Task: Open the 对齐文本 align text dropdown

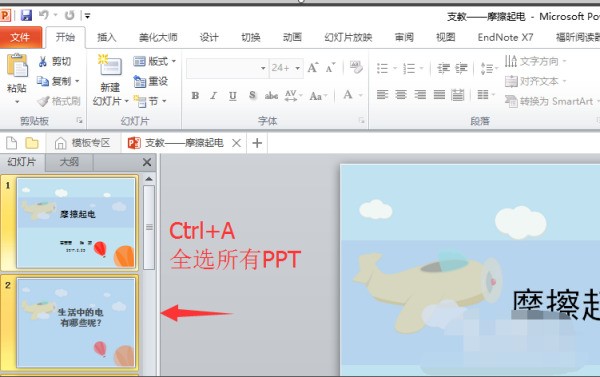Action: pos(535,81)
